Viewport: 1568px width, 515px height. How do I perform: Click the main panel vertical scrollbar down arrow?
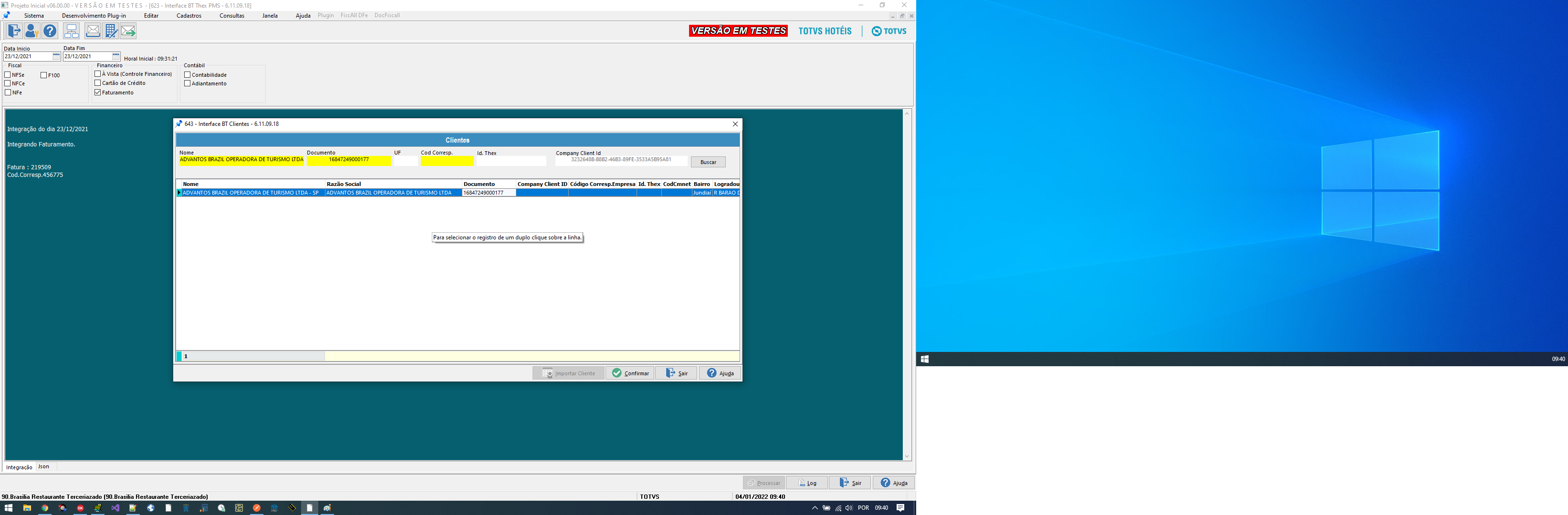pyautogui.click(x=906, y=456)
